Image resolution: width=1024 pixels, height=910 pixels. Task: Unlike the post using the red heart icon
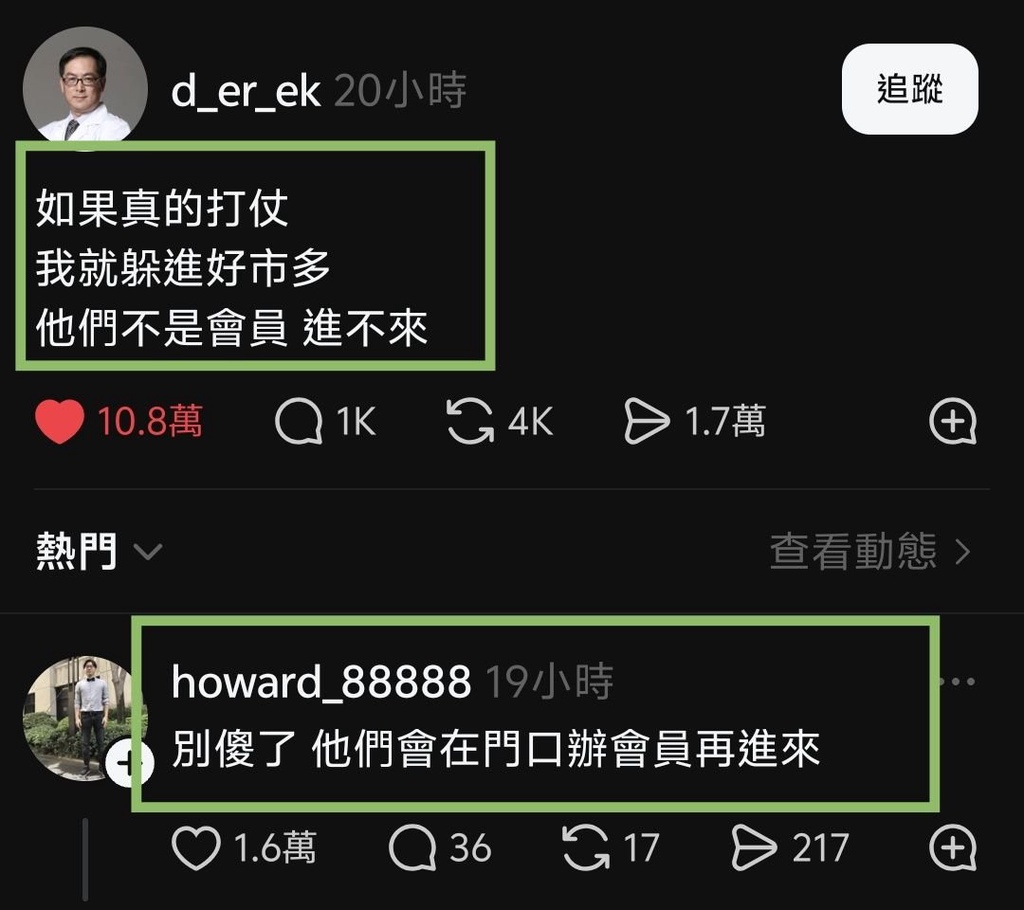[59, 421]
